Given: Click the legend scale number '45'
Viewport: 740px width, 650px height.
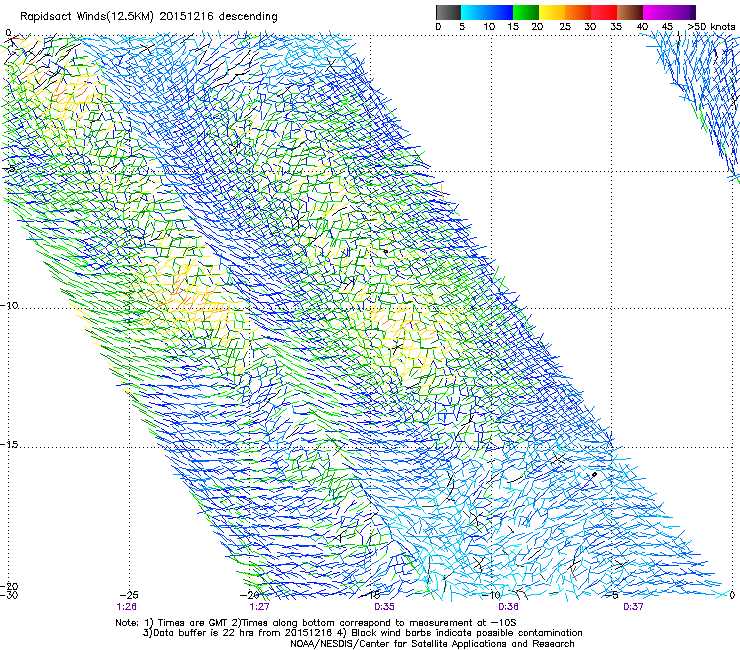Looking at the screenshot, I should 667,27.
